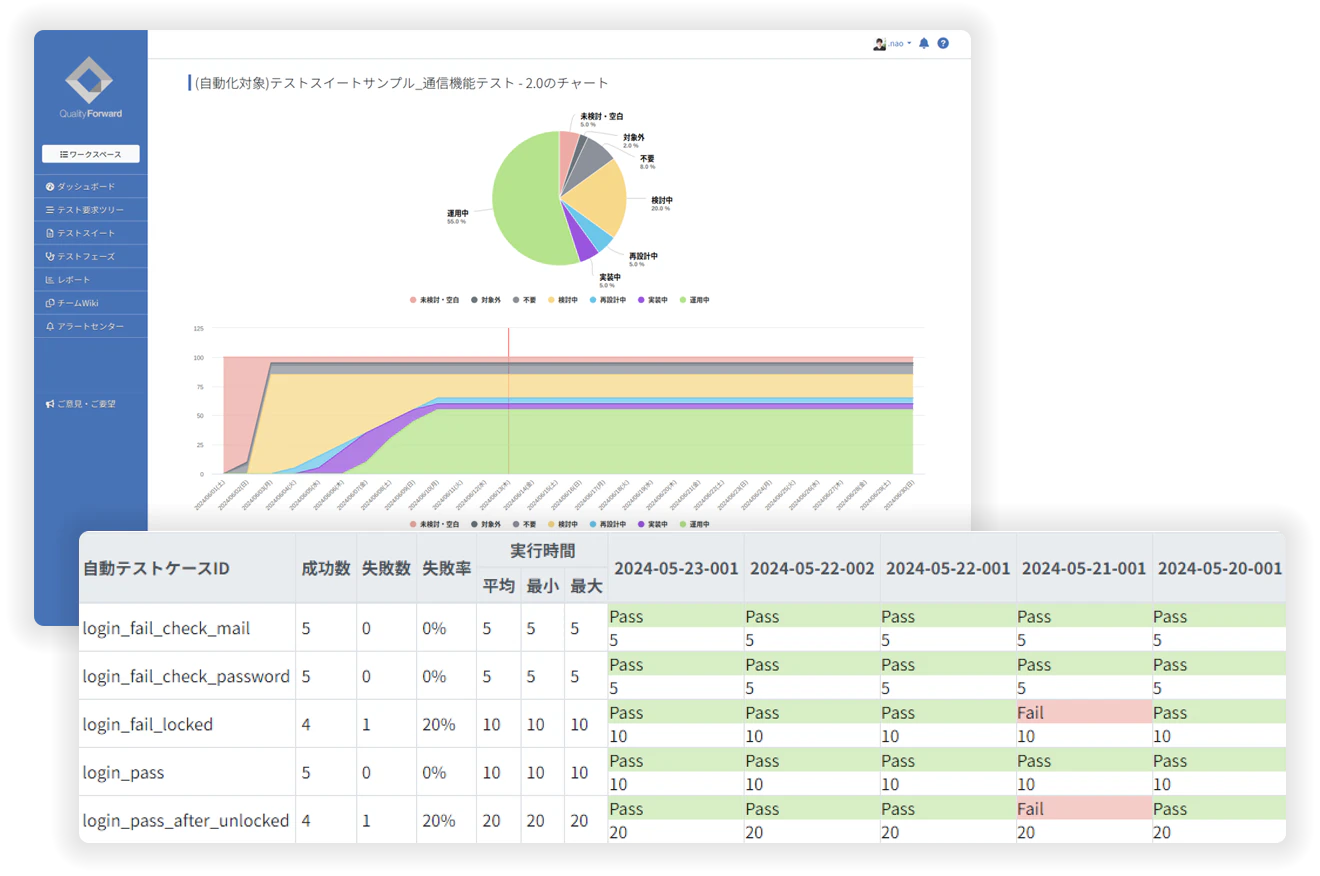Click the ダッシュボード gauge icon
The width and height of the screenshot is (1320, 876).
[x=50, y=187]
